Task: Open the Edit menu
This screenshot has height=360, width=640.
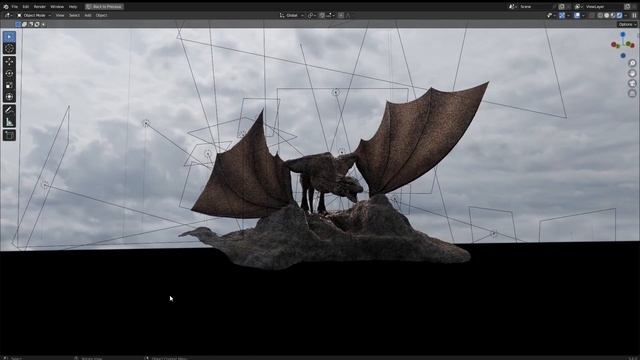Action: [26, 7]
